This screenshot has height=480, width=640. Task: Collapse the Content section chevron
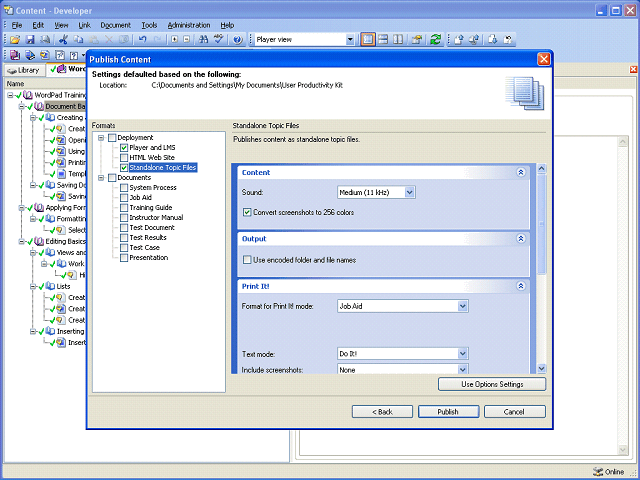pyautogui.click(x=521, y=173)
